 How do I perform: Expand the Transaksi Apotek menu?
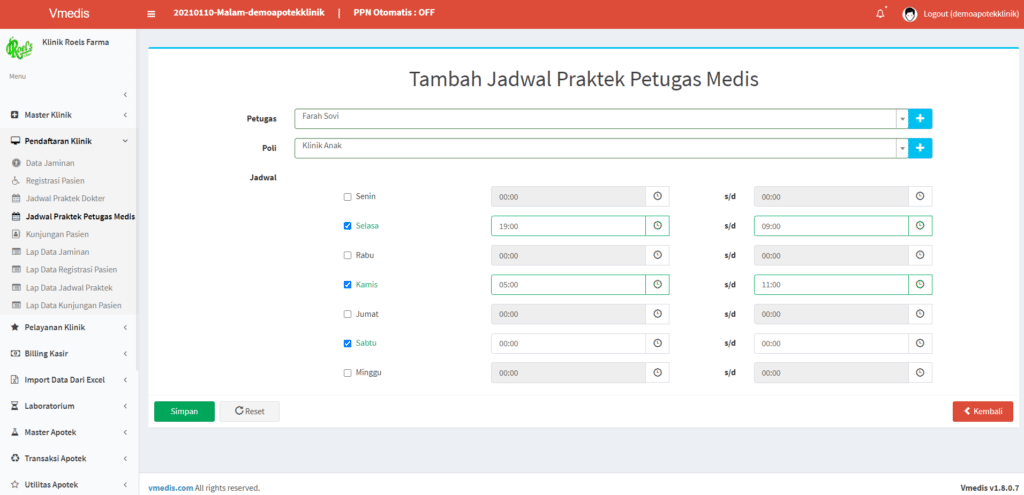click(68, 458)
